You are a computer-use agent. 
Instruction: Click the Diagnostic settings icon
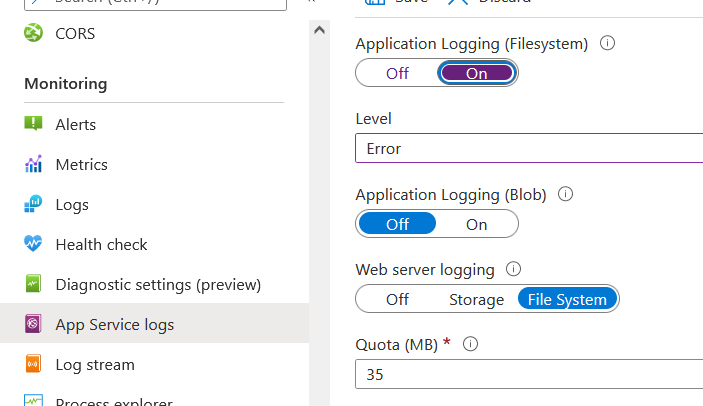(33, 284)
